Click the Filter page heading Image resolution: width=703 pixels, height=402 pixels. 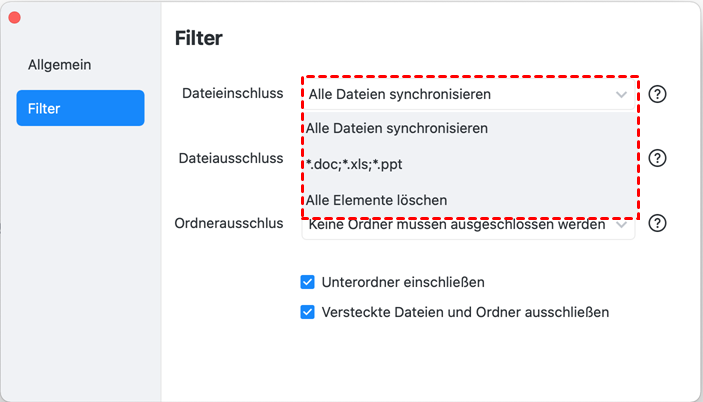coord(198,39)
